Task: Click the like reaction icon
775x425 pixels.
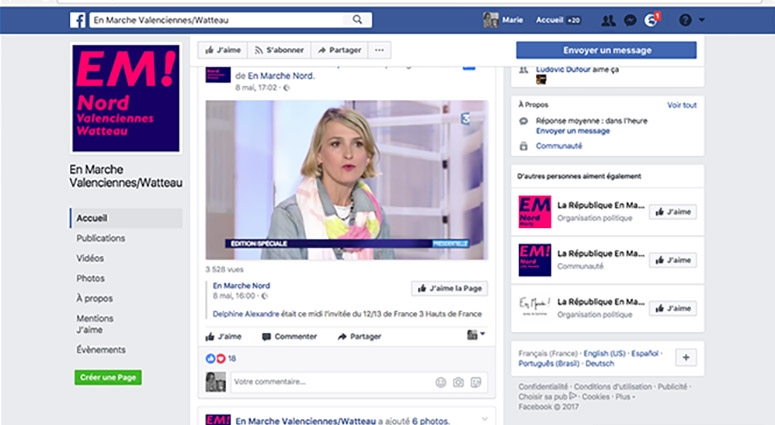Action: (x=210, y=359)
